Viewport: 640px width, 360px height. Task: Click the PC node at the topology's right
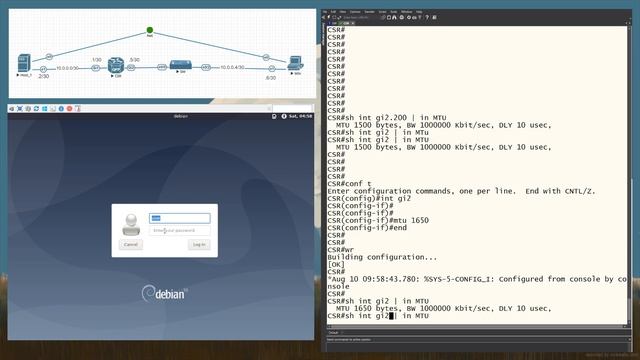(295, 64)
